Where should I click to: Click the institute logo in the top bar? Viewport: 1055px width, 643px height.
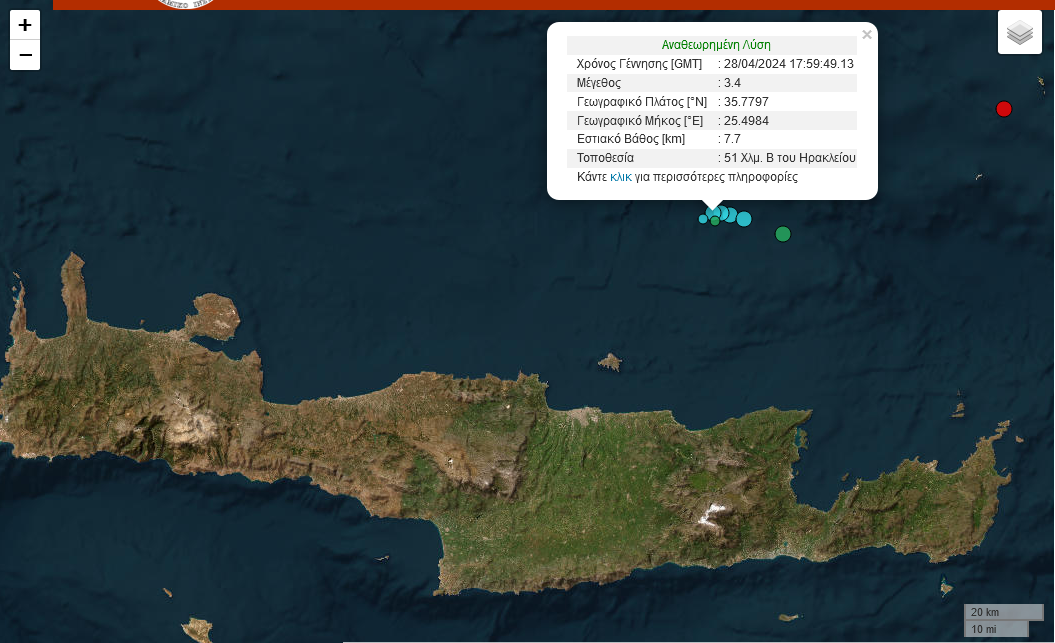tap(187, 3)
